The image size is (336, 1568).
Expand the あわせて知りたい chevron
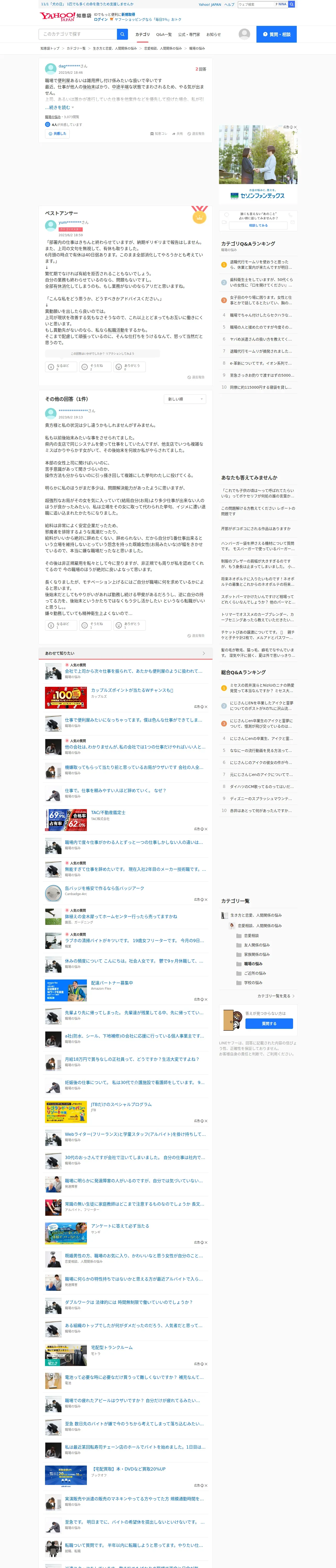click(x=204, y=653)
